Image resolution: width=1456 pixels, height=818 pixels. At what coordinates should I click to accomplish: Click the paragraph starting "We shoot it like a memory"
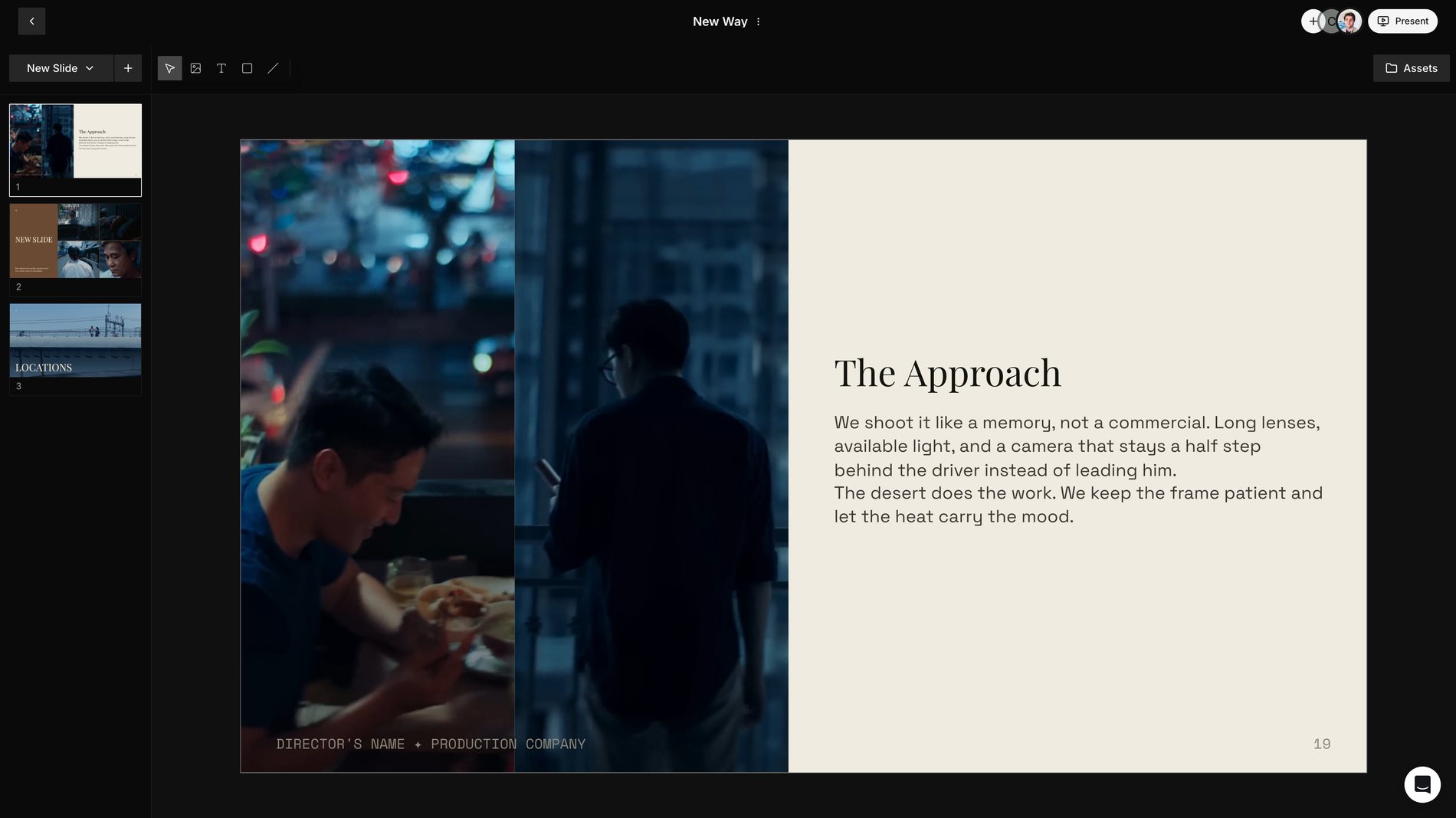[1078, 470]
